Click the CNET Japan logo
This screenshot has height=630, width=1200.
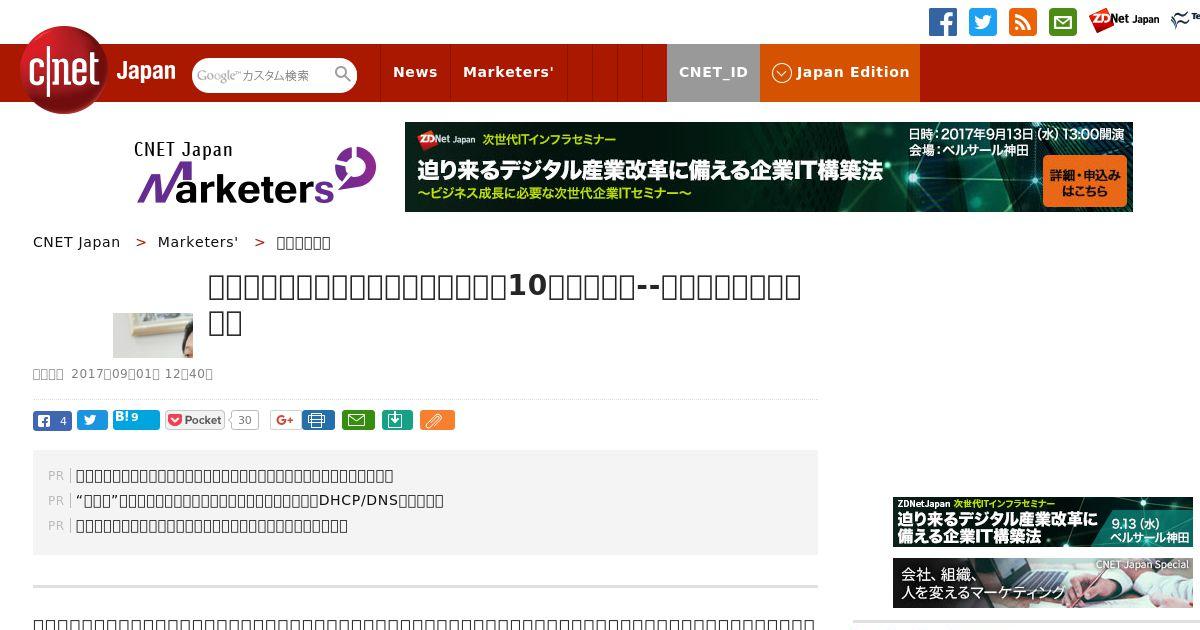98,71
